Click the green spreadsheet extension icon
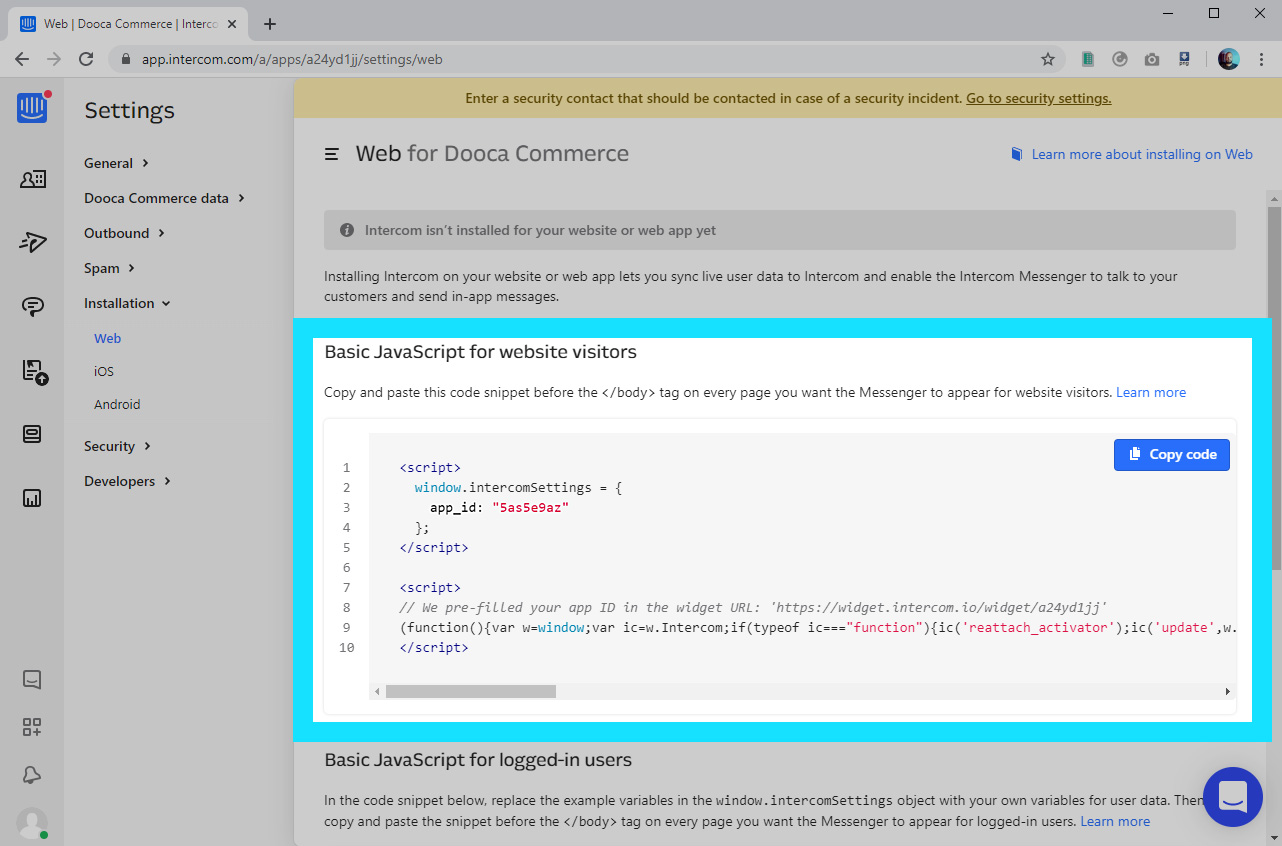The image size is (1282, 846). click(x=1088, y=59)
